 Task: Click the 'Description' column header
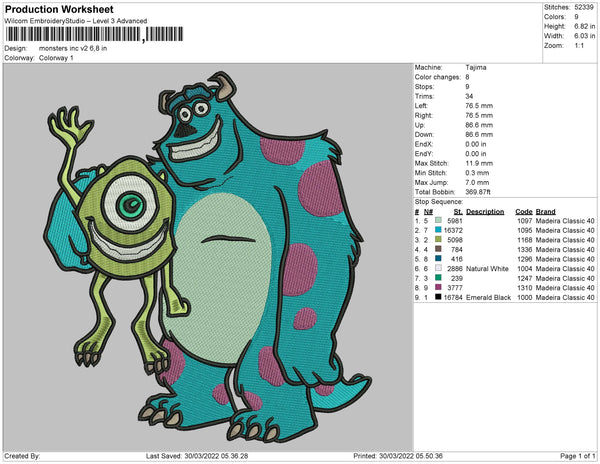485,212
